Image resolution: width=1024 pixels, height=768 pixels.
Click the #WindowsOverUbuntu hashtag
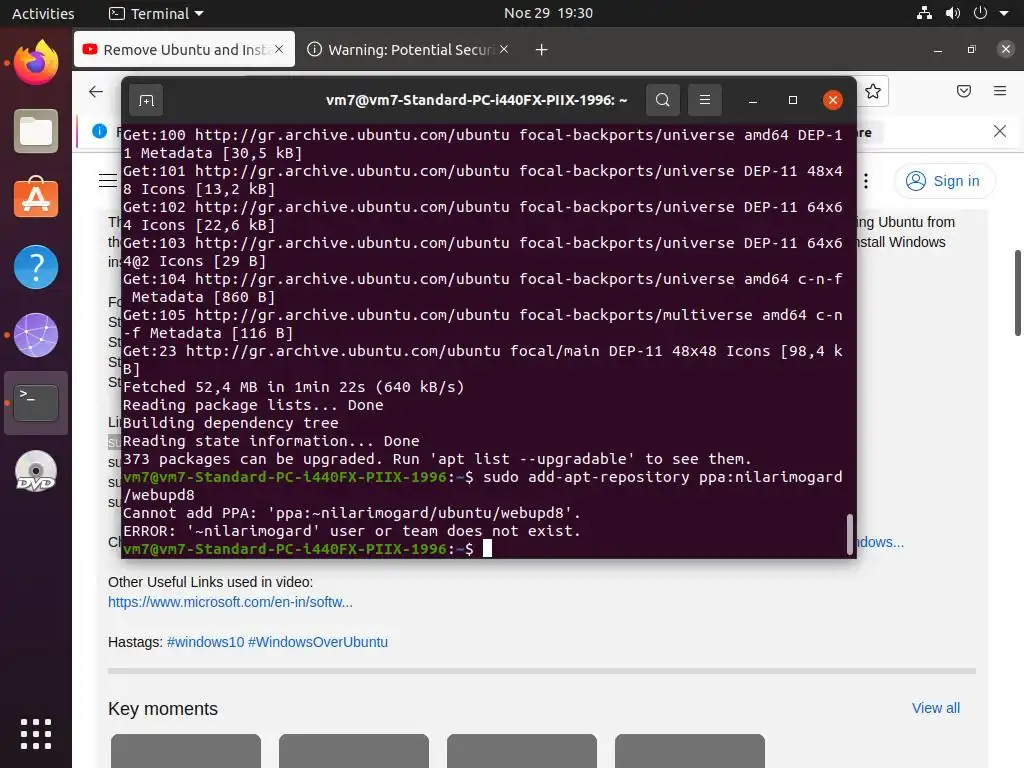[317, 642]
